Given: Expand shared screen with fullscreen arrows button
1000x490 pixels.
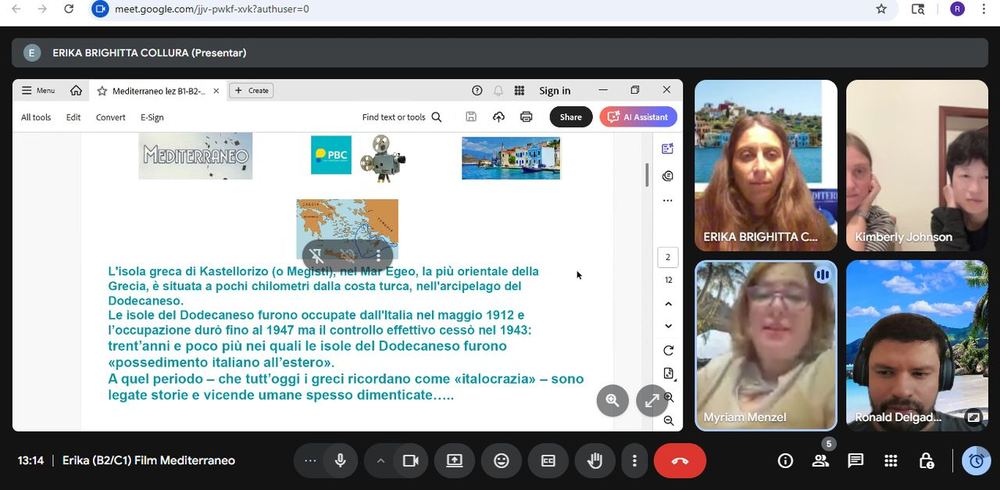Looking at the screenshot, I should click(652, 401).
